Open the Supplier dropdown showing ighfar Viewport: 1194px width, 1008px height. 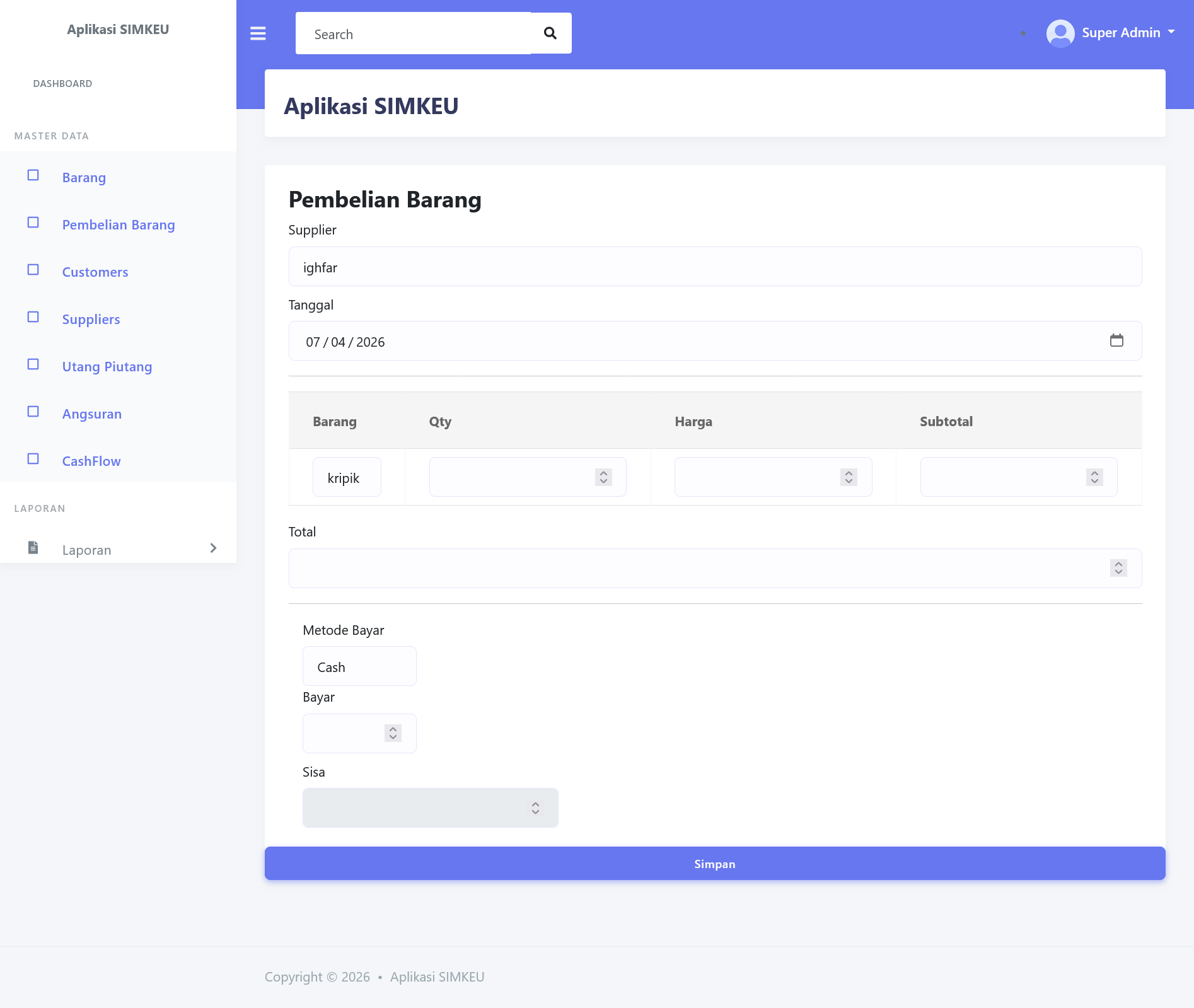point(715,267)
